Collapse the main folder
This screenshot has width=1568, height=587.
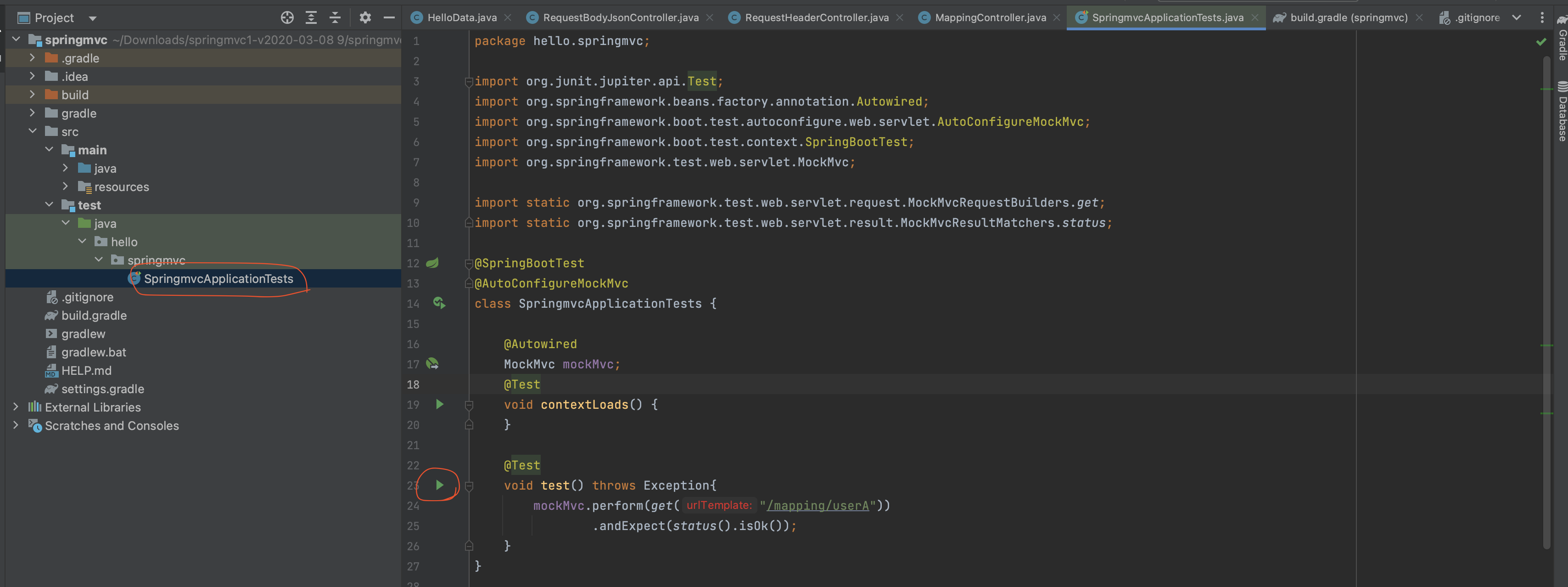pyautogui.click(x=49, y=150)
